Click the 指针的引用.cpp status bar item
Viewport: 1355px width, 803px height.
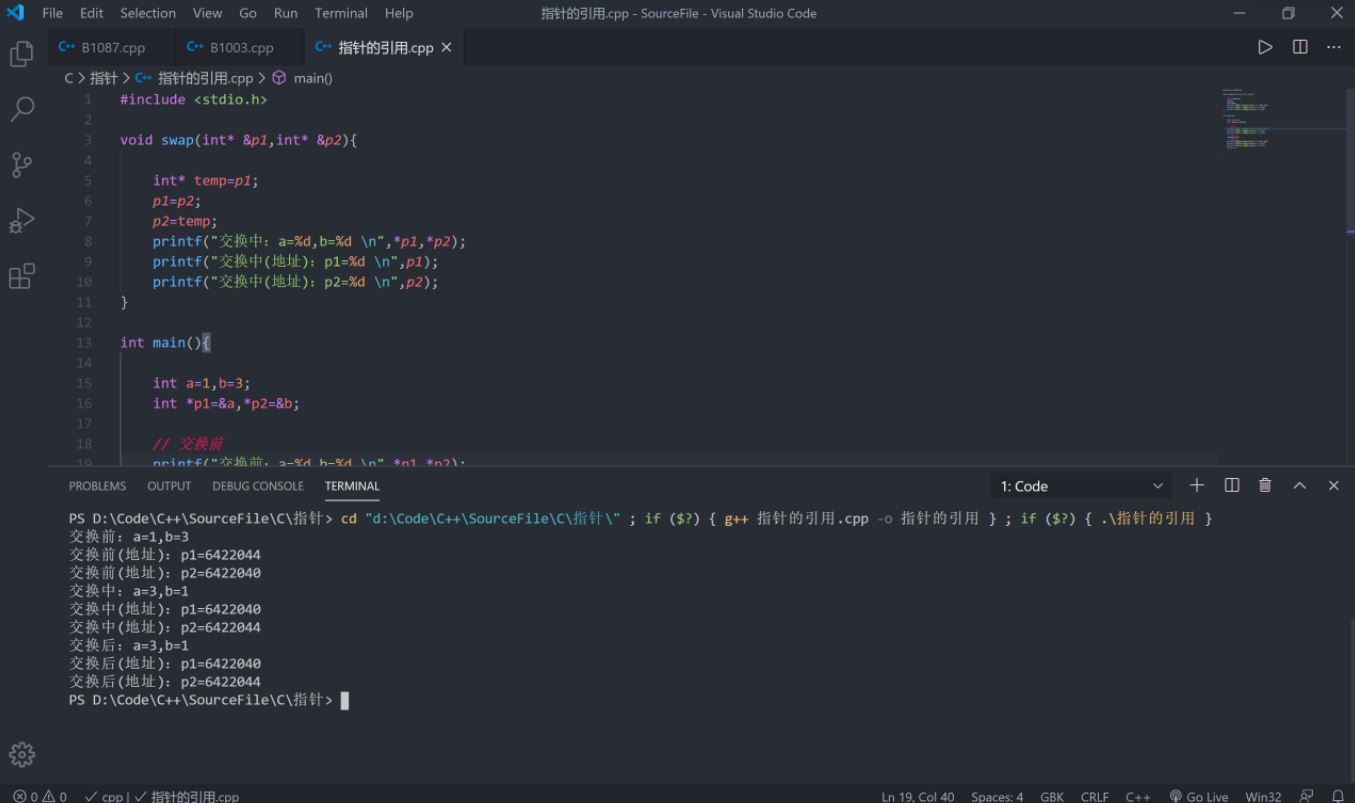tap(187, 796)
